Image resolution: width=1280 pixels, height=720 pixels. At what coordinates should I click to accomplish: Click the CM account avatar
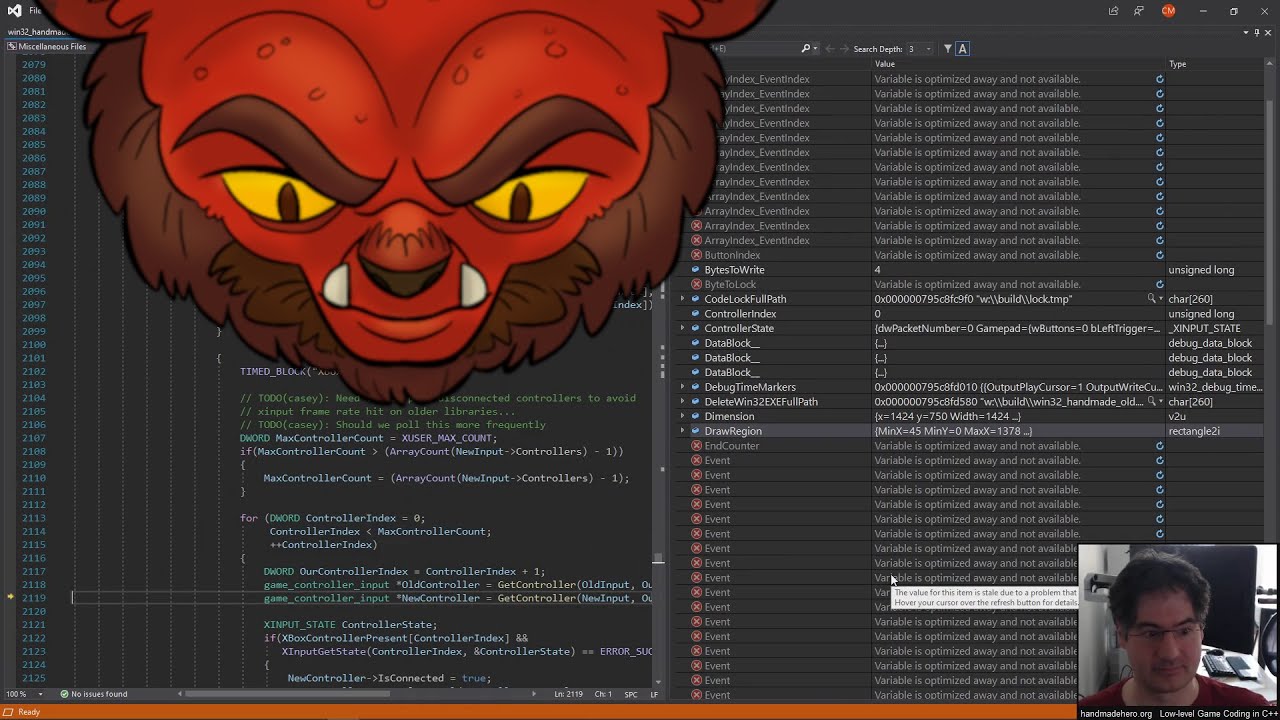pyautogui.click(x=1168, y=11)
